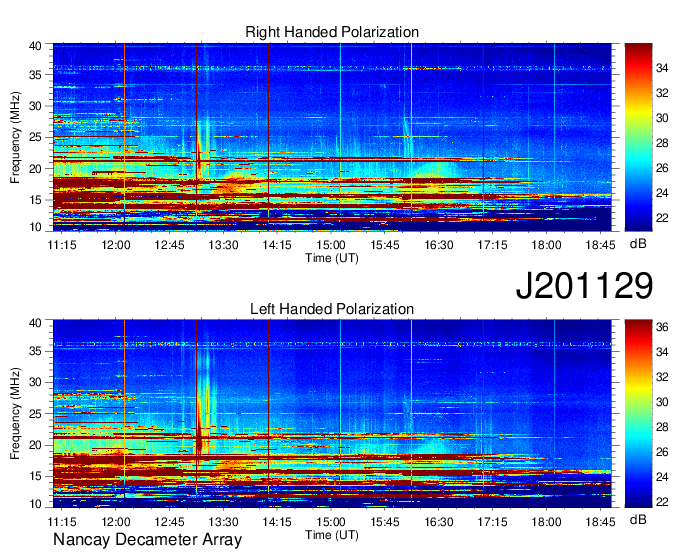
Task: Click 16:30 time tick on left-handed plot
Action: tap(438, 522)
